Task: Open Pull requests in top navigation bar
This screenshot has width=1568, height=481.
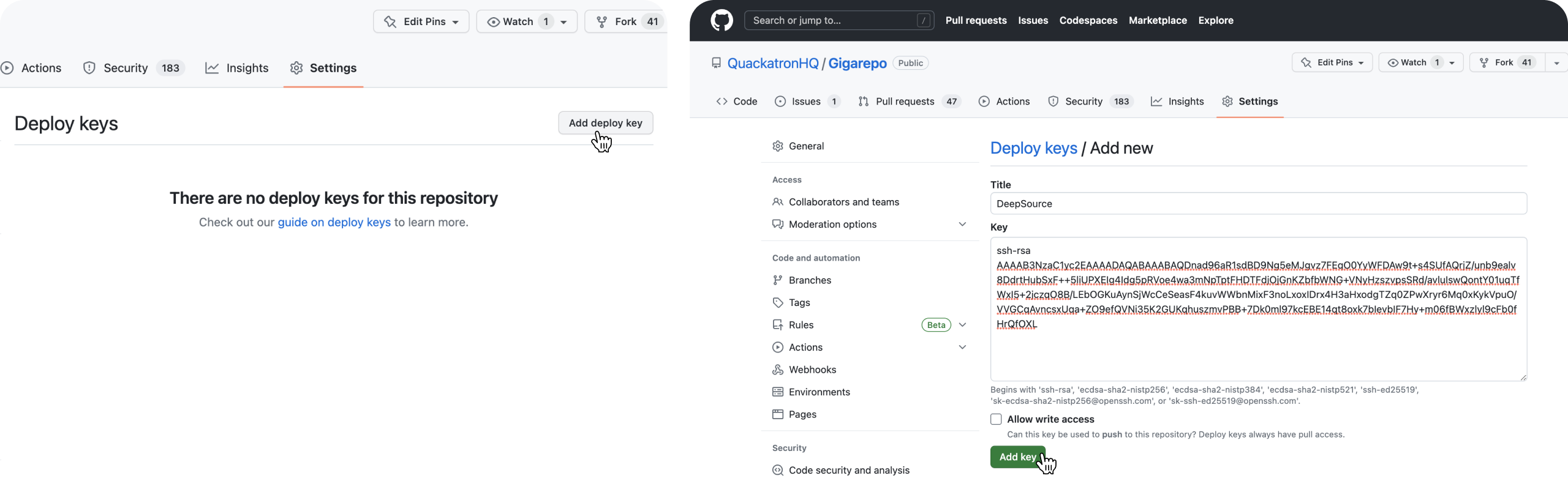Action: tap(976, 20)
